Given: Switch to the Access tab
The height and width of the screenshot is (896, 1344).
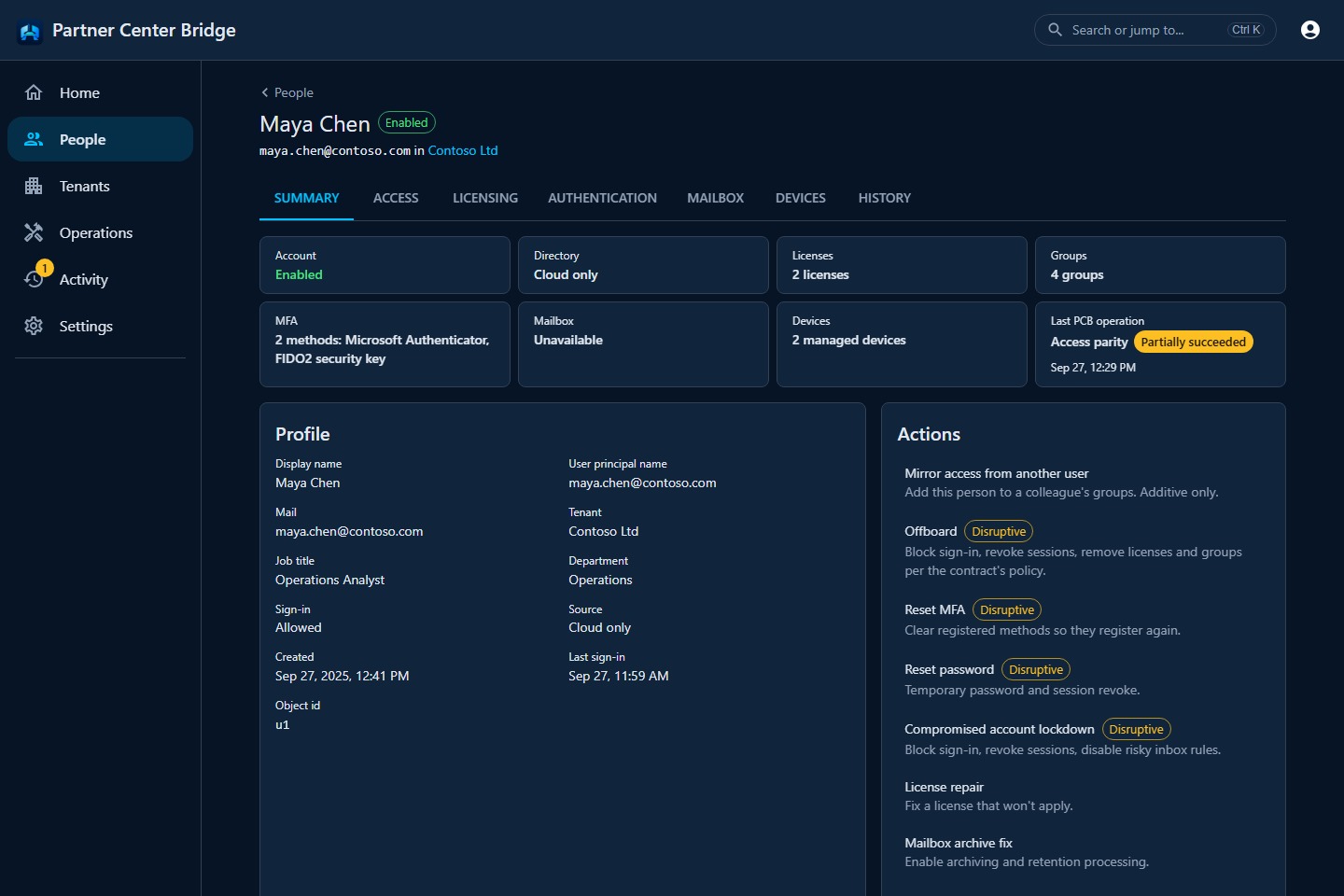Looking at the screenshot, I should point(396,198).
